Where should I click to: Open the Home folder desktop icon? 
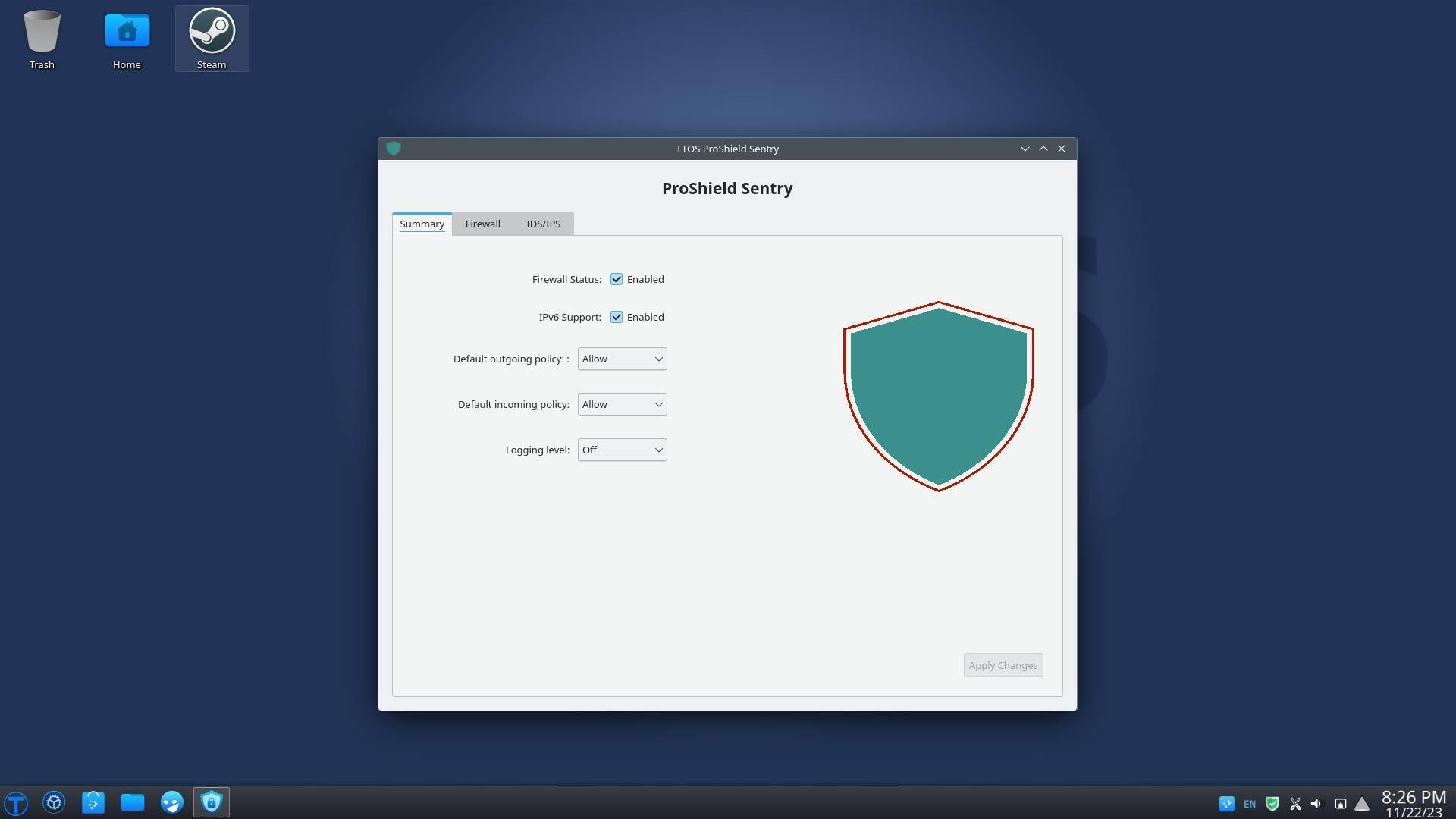(x=127, y=38)
